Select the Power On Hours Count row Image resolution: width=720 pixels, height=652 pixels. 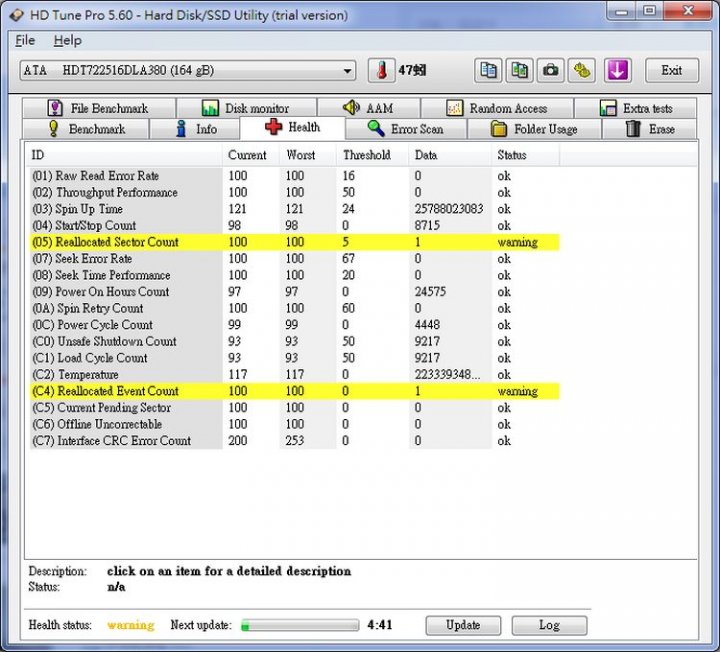coord(295,292)
